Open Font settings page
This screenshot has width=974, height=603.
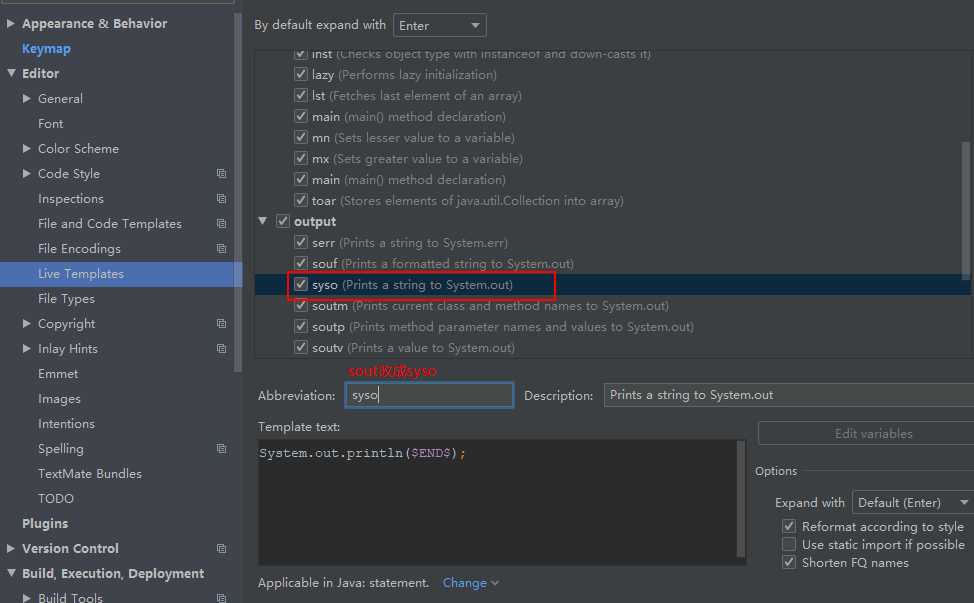click(x=50, y=124)
